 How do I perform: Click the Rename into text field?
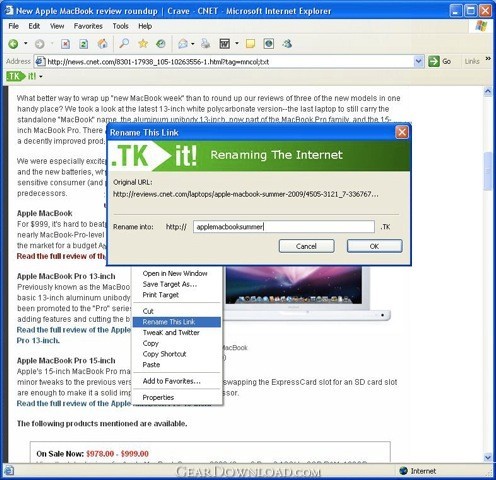(284, 227)
